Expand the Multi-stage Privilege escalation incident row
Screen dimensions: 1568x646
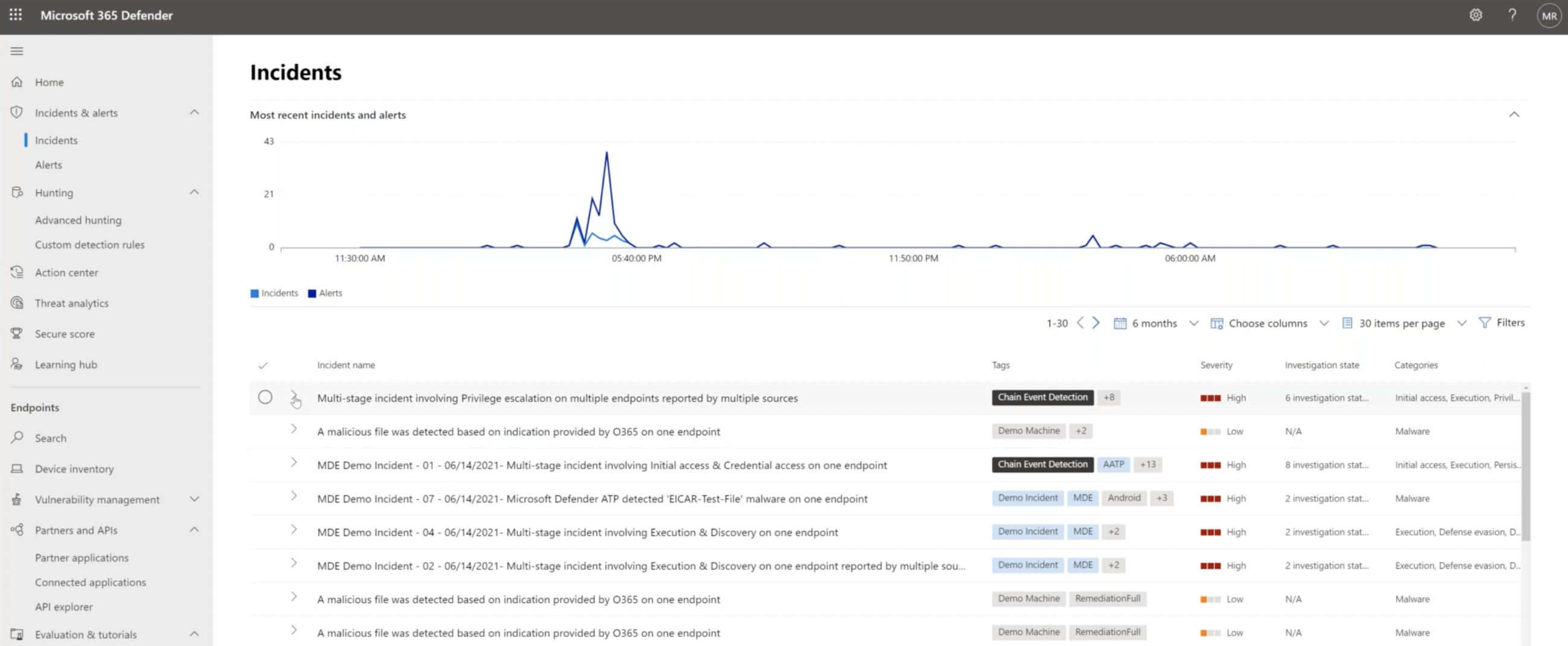point(294,396)
